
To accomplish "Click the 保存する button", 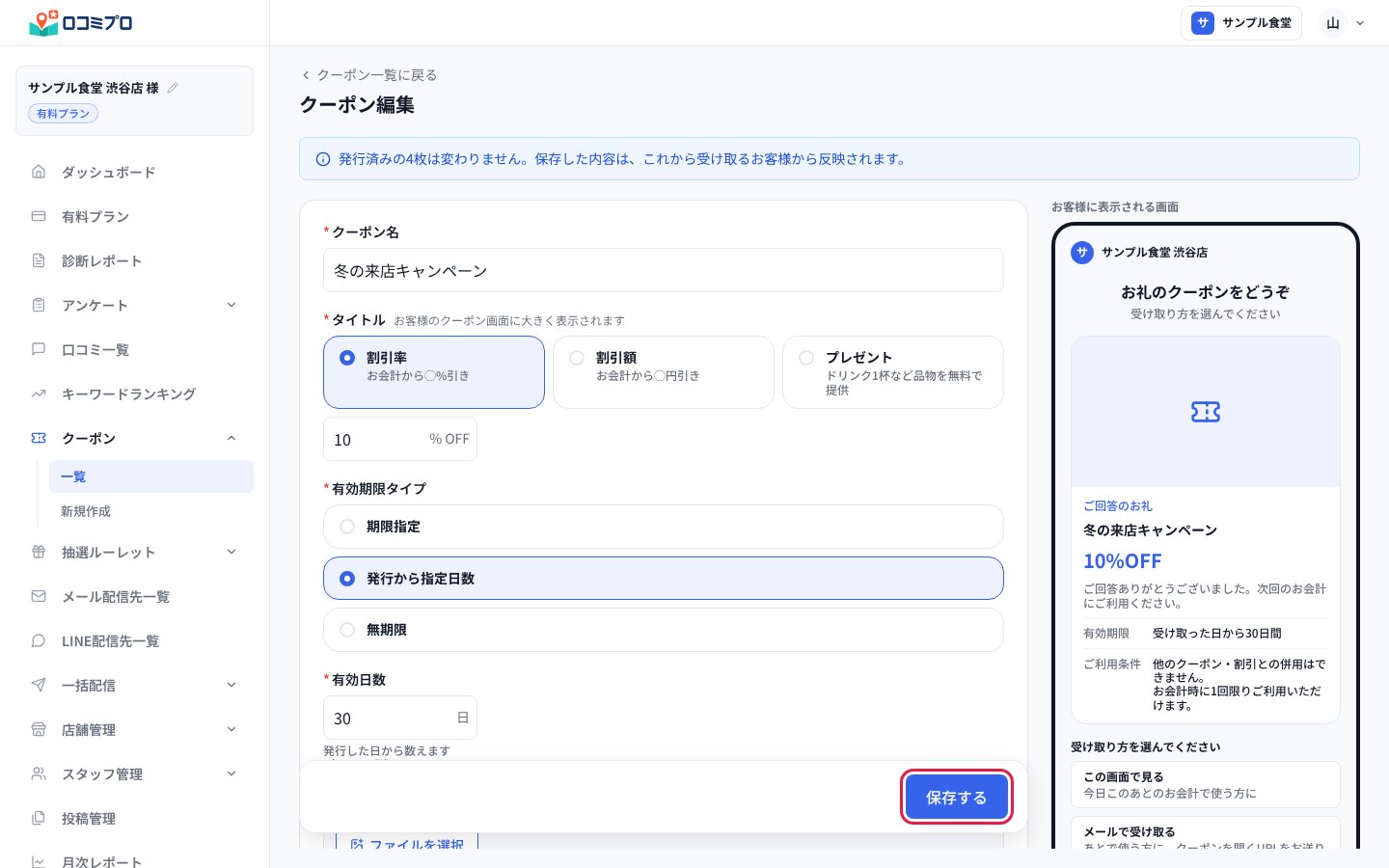I will click(x=957, y=797).
